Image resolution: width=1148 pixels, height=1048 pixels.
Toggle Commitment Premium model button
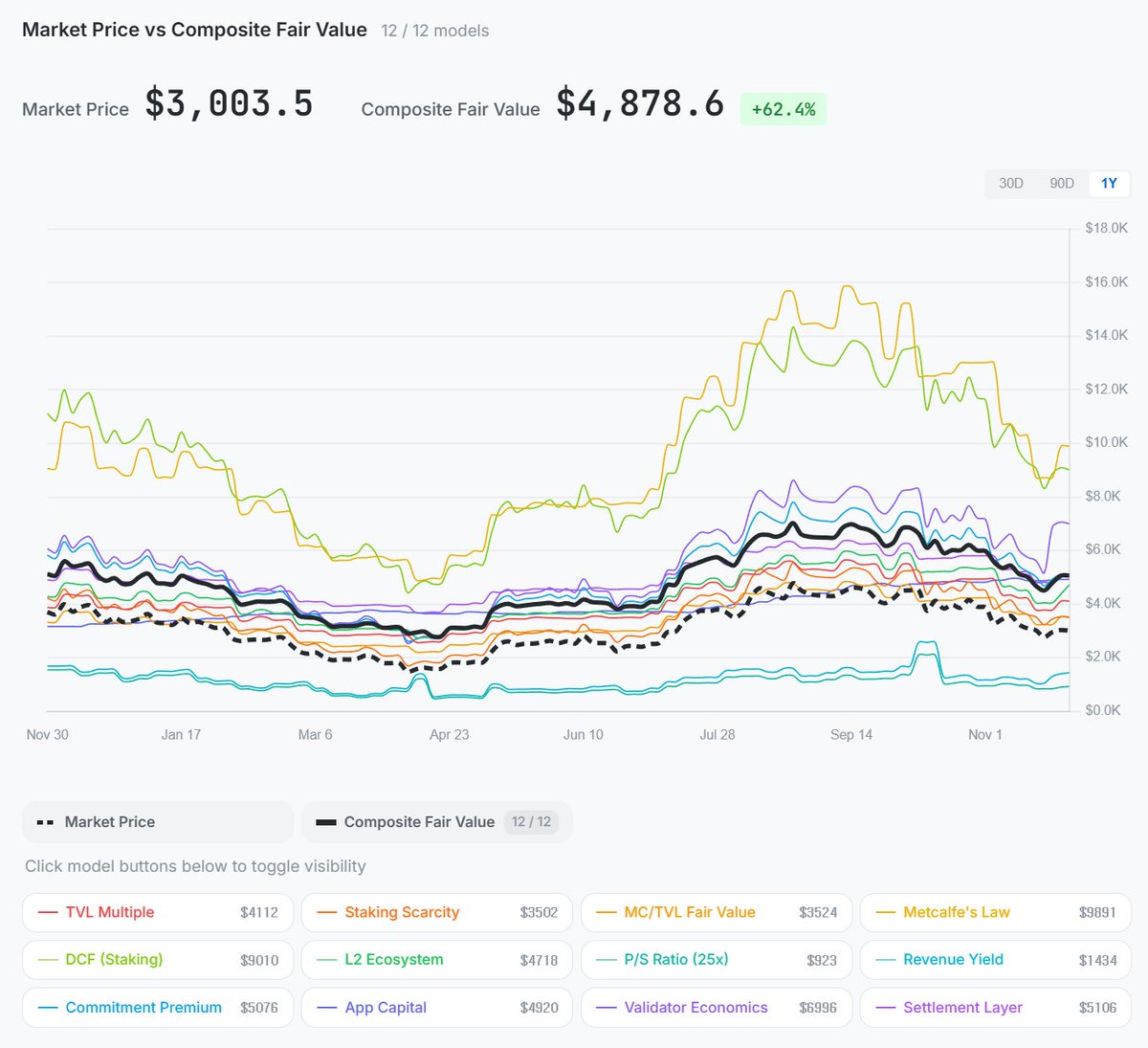tap(158, 1008)
